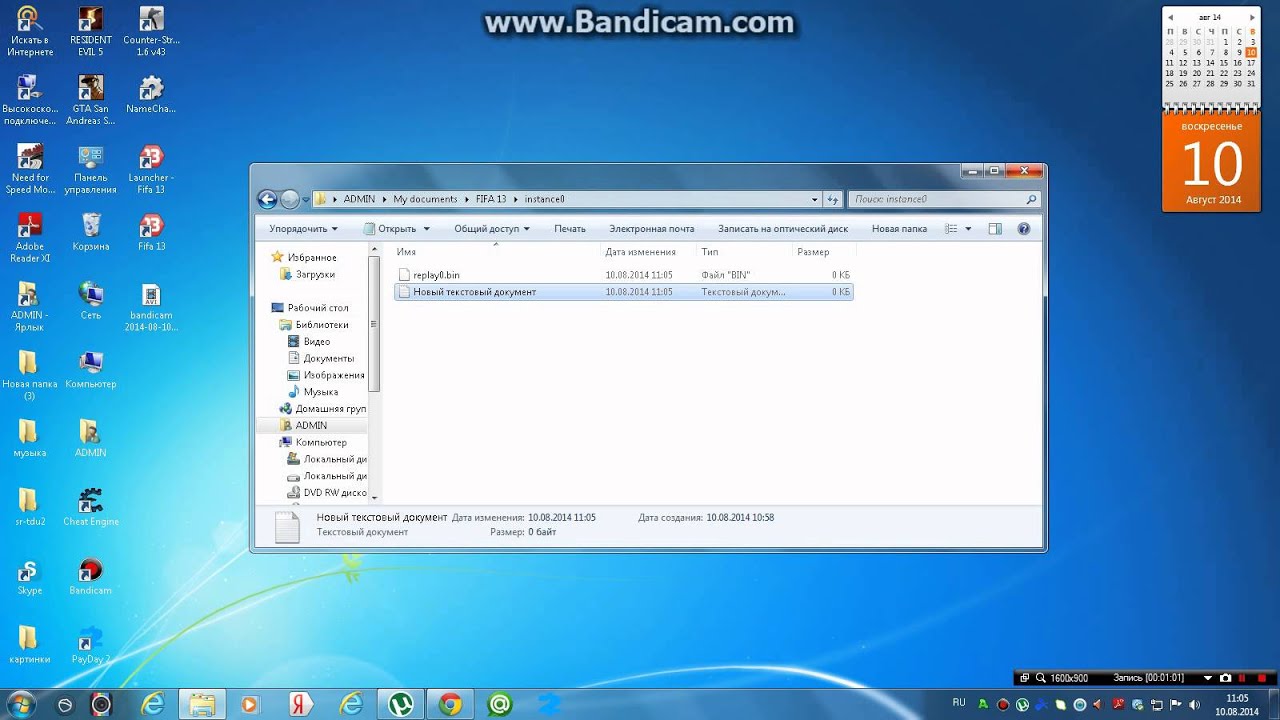Open Counter-Strike 1.6 desktop shortcut
The height and width of the screenshot is (720, 1280).
[x=151, y=31]
